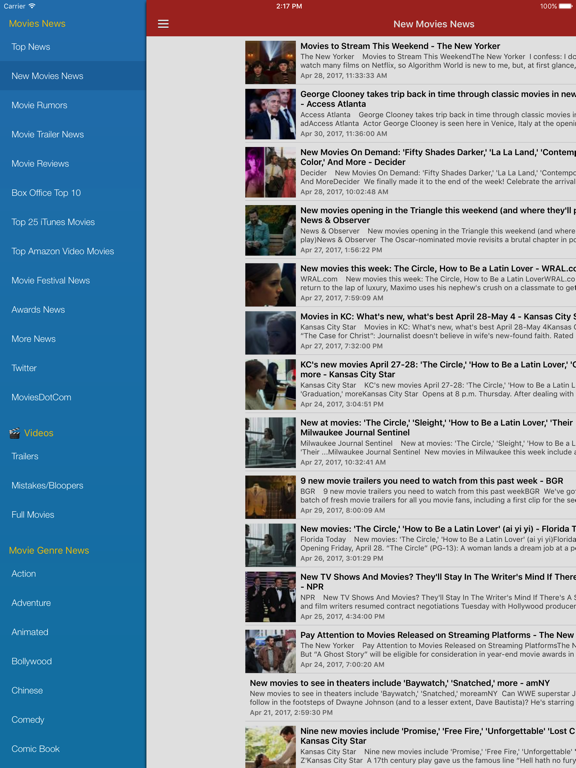Viewport: 576px width, 768px height.
Task: Open Top 25 iTunes Movies
Action: tap(73, 222)
